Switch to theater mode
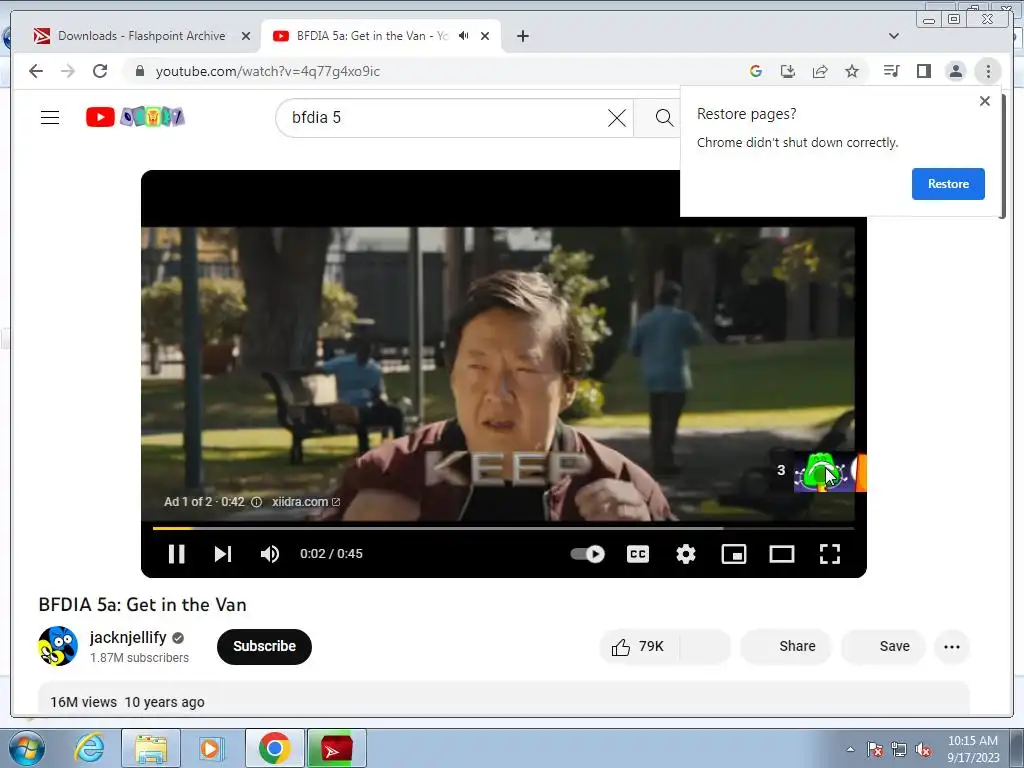Image resolution: width=1024 pixels, height=768 pixels. click(782, 554)
